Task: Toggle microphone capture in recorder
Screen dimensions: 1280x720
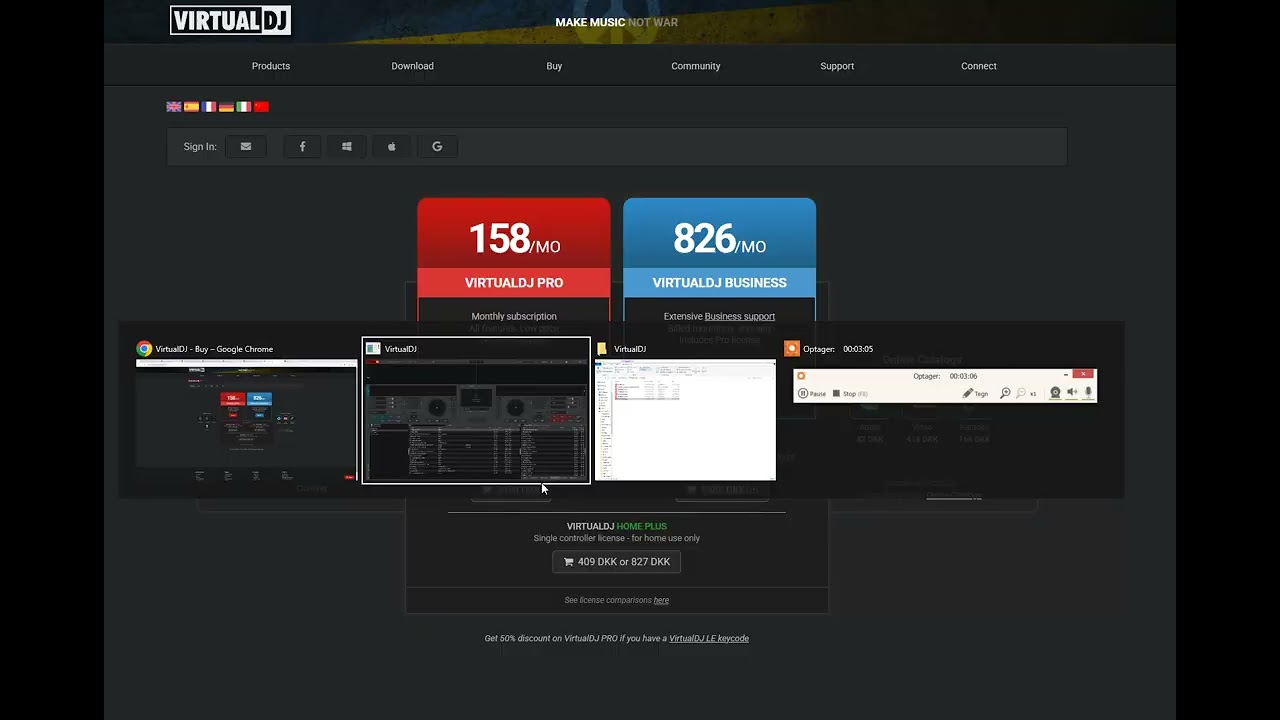Action: point(1088,393)
